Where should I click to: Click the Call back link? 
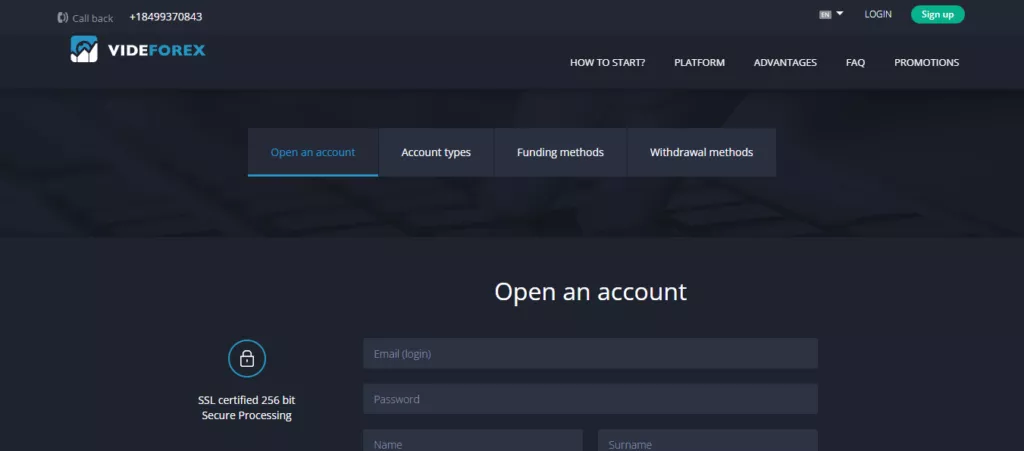click(93, 18)
